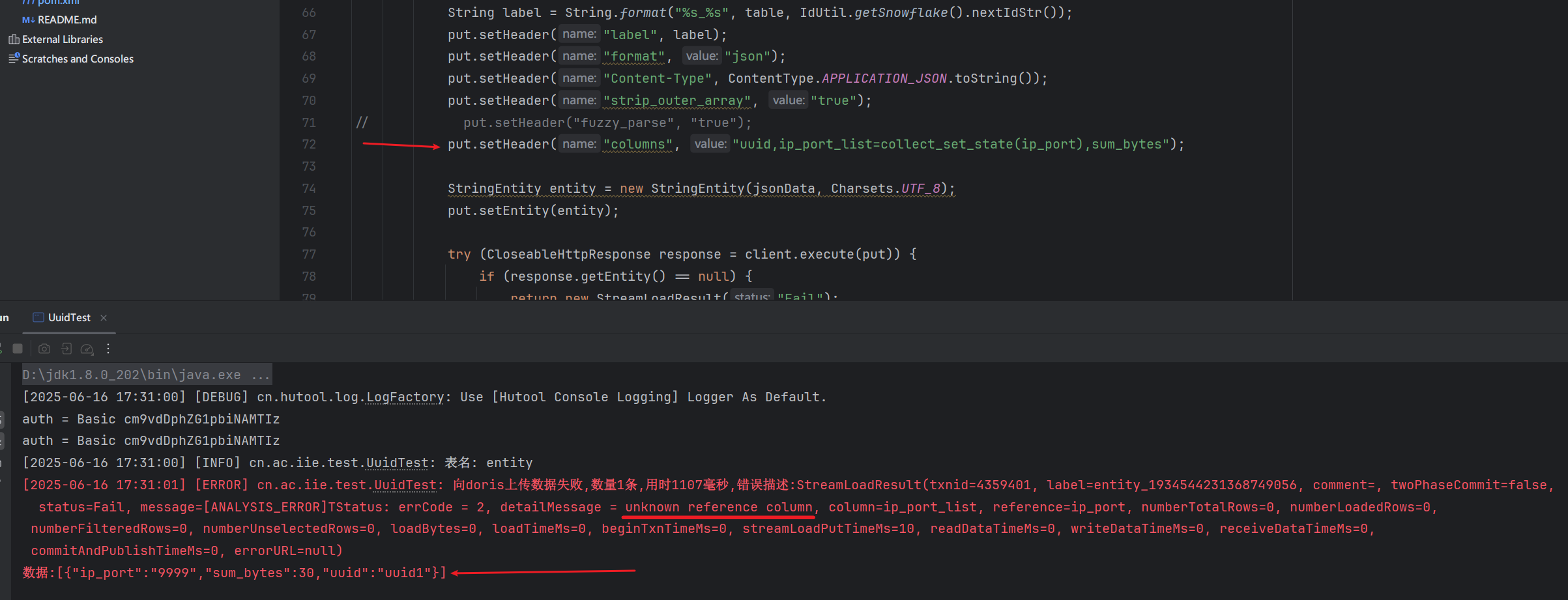
Task: Click the External Libraries bar icon
Action: tap(14, 39)
